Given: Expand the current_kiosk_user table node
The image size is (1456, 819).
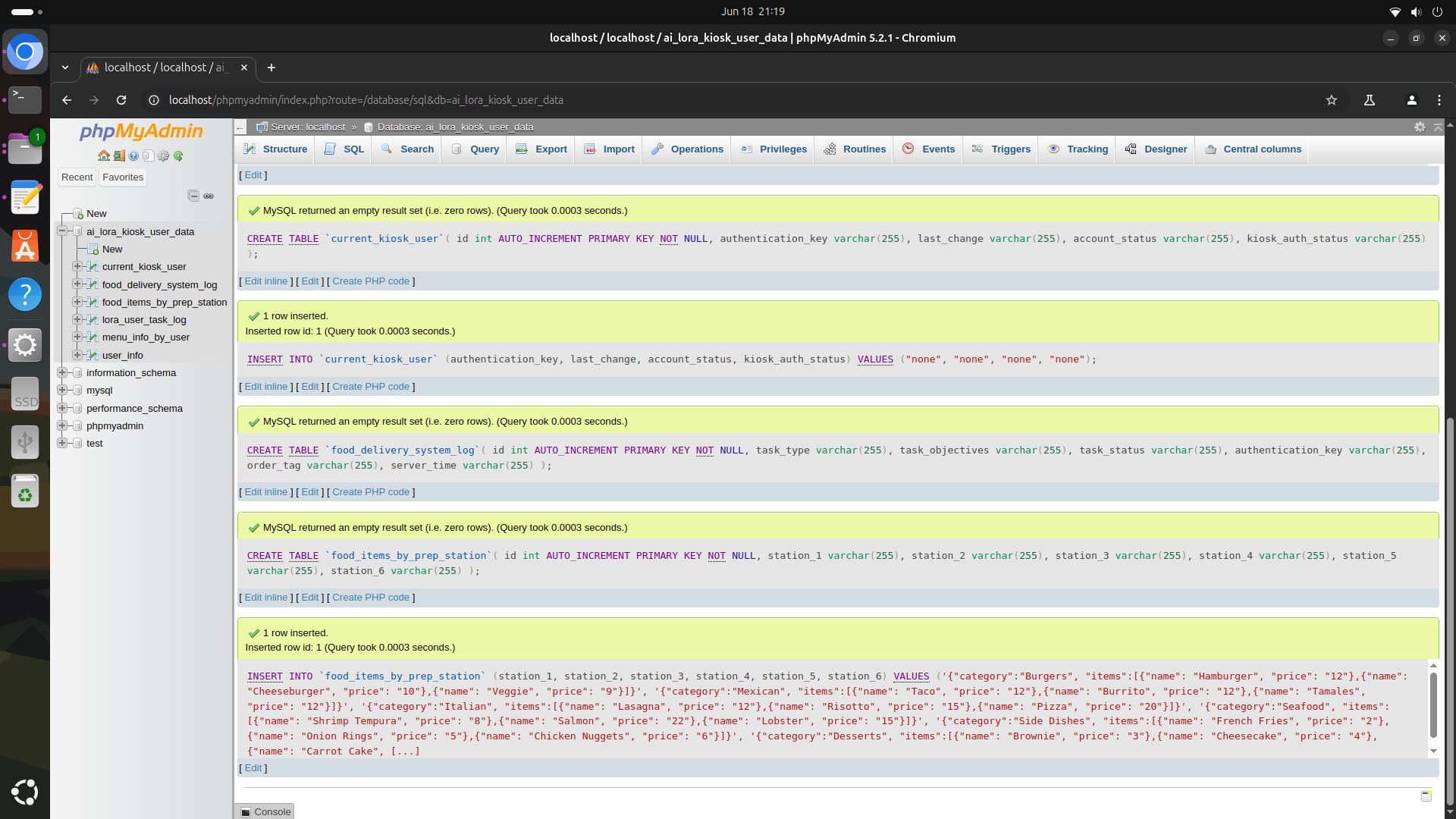Looking at the screenshot, I should 77,266.
